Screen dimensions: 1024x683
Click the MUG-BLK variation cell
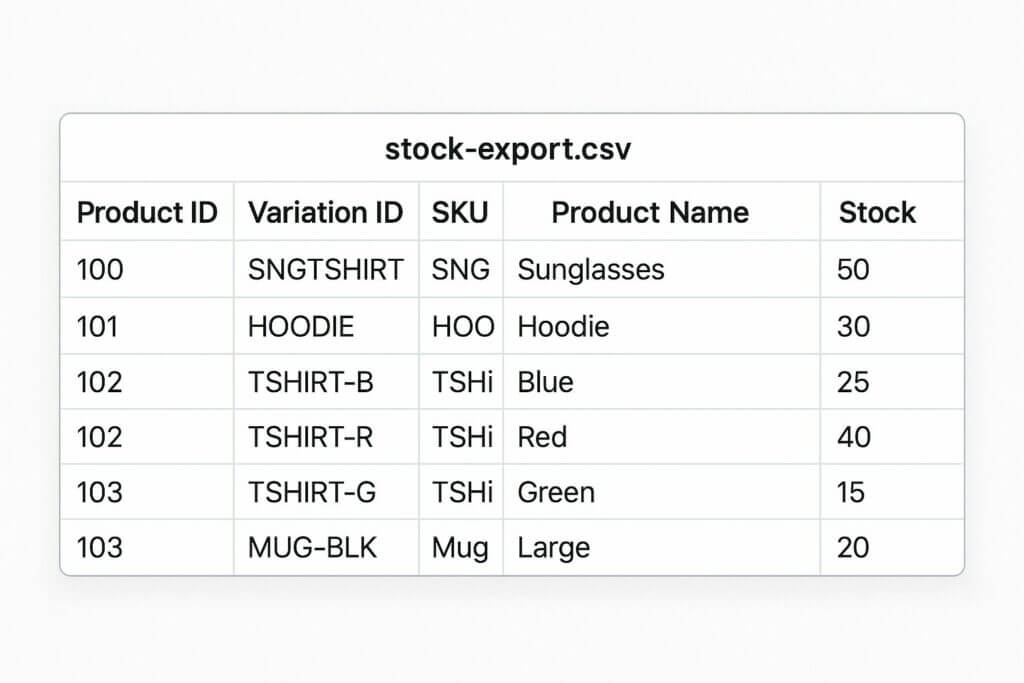[x=313, y=547]
